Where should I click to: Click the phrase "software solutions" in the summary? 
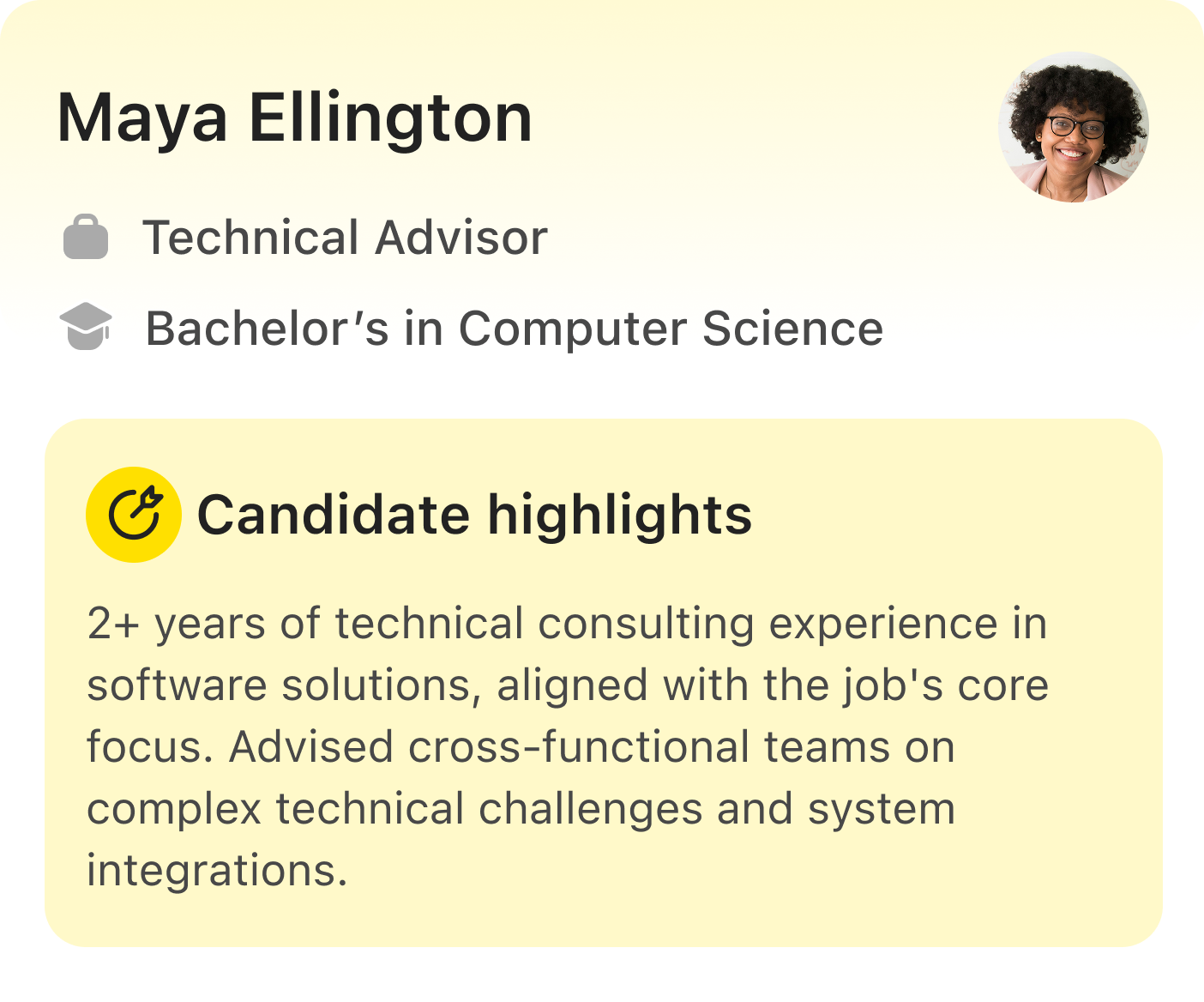point(283,685)
